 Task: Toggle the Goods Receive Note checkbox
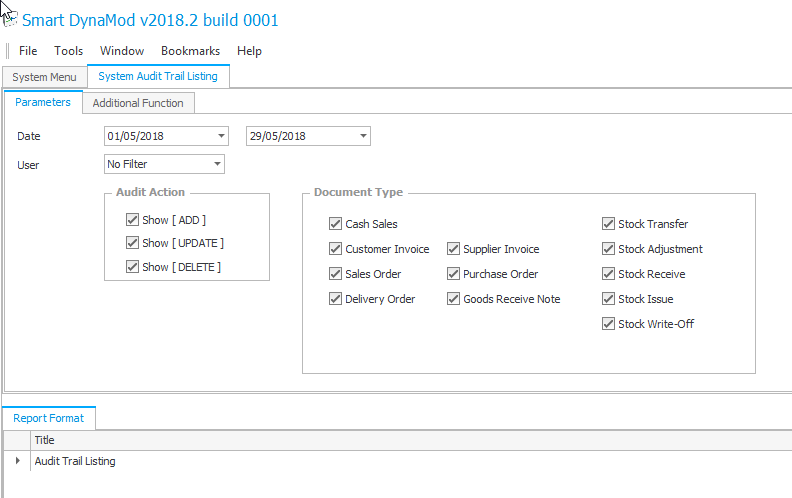pyautogui.click(x=454, y=299)
